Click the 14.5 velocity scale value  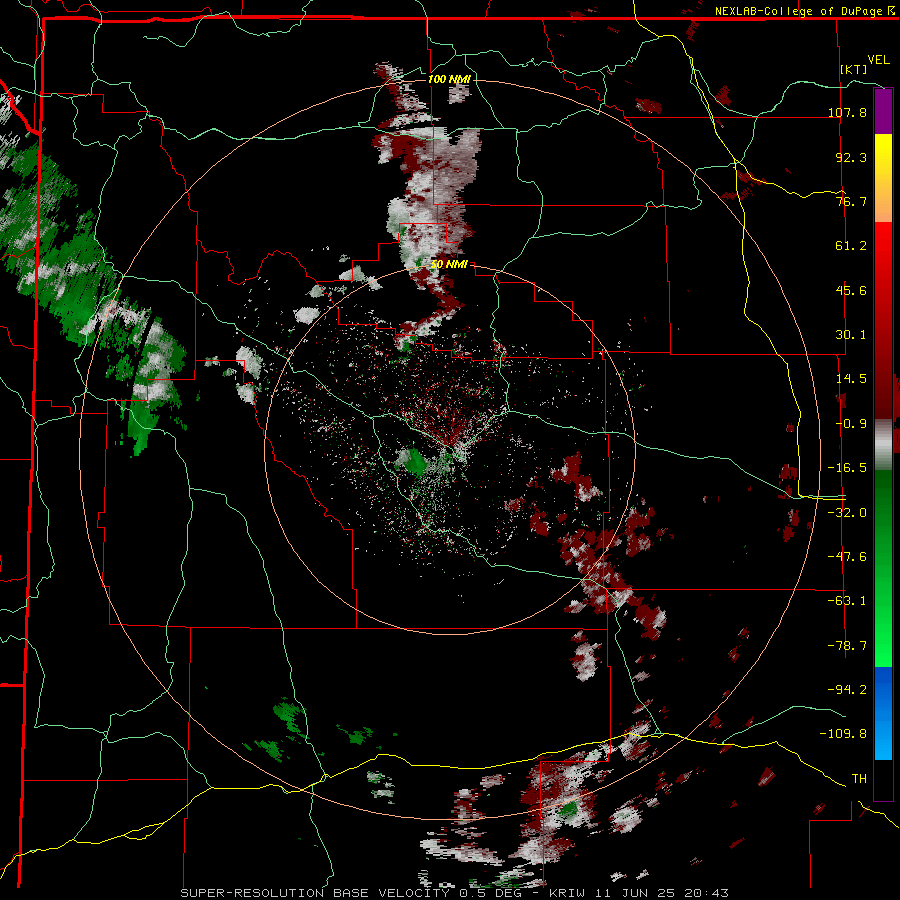tap(851, 379)
